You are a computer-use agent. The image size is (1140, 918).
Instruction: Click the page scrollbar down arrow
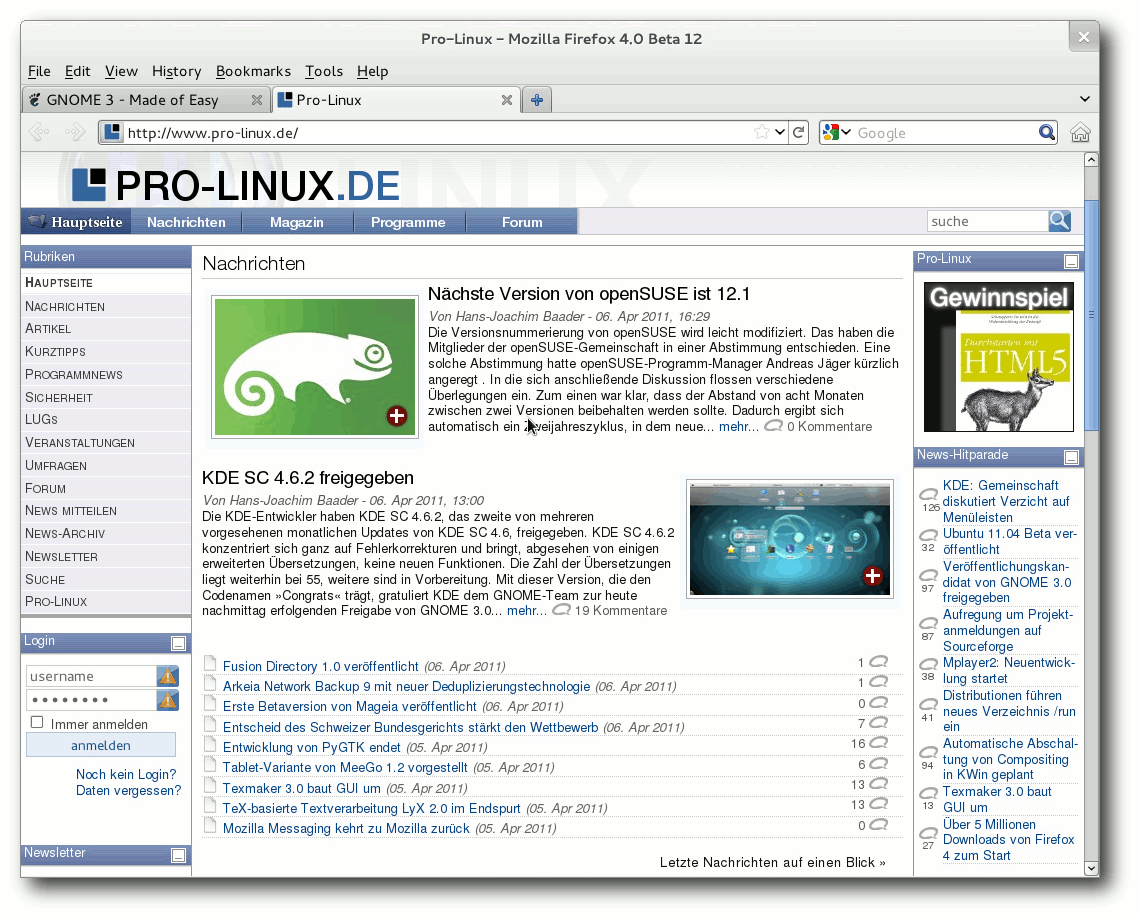tap(1091, 868)
